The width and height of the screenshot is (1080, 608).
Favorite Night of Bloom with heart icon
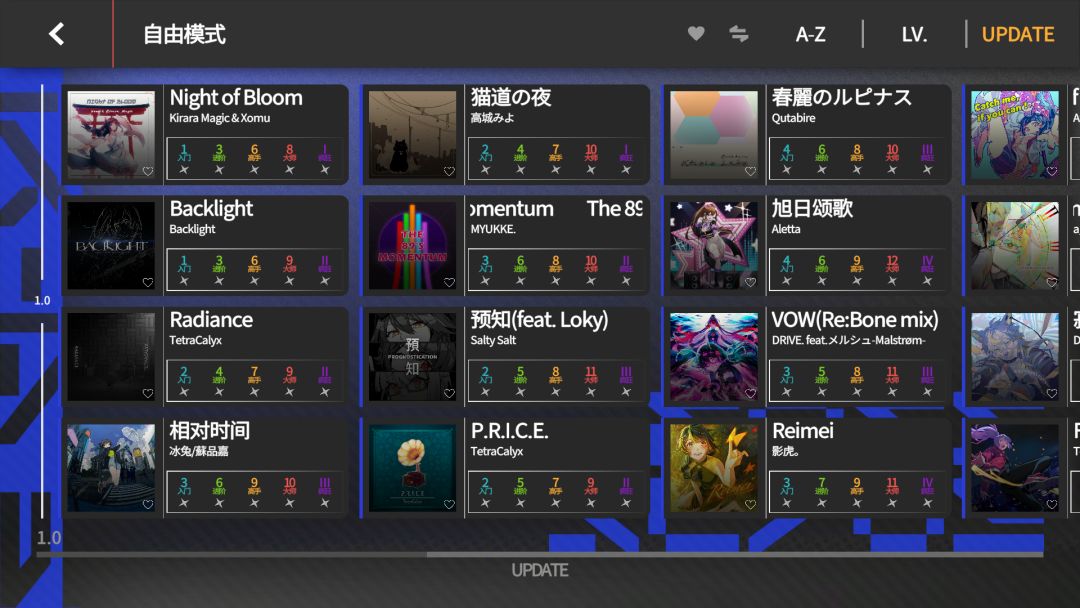[x=147, y=171]
